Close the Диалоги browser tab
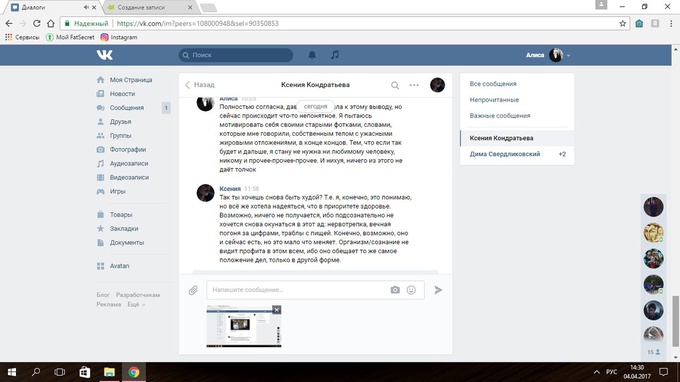The image size is (680, 382). coord(94,7)
